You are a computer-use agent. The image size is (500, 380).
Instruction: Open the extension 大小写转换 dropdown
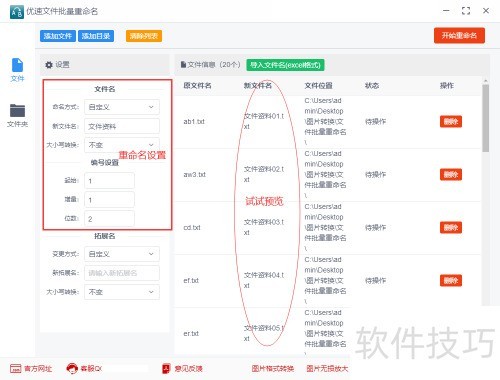tap(122, 292)
